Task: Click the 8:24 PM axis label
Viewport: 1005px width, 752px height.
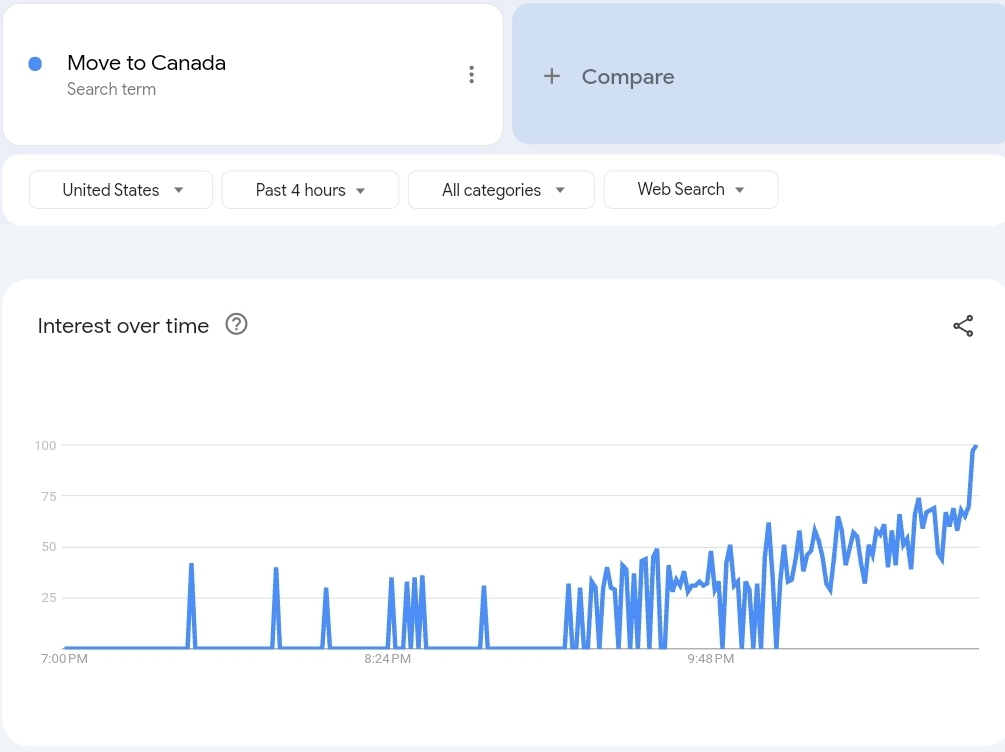Action: pos(387,658)
